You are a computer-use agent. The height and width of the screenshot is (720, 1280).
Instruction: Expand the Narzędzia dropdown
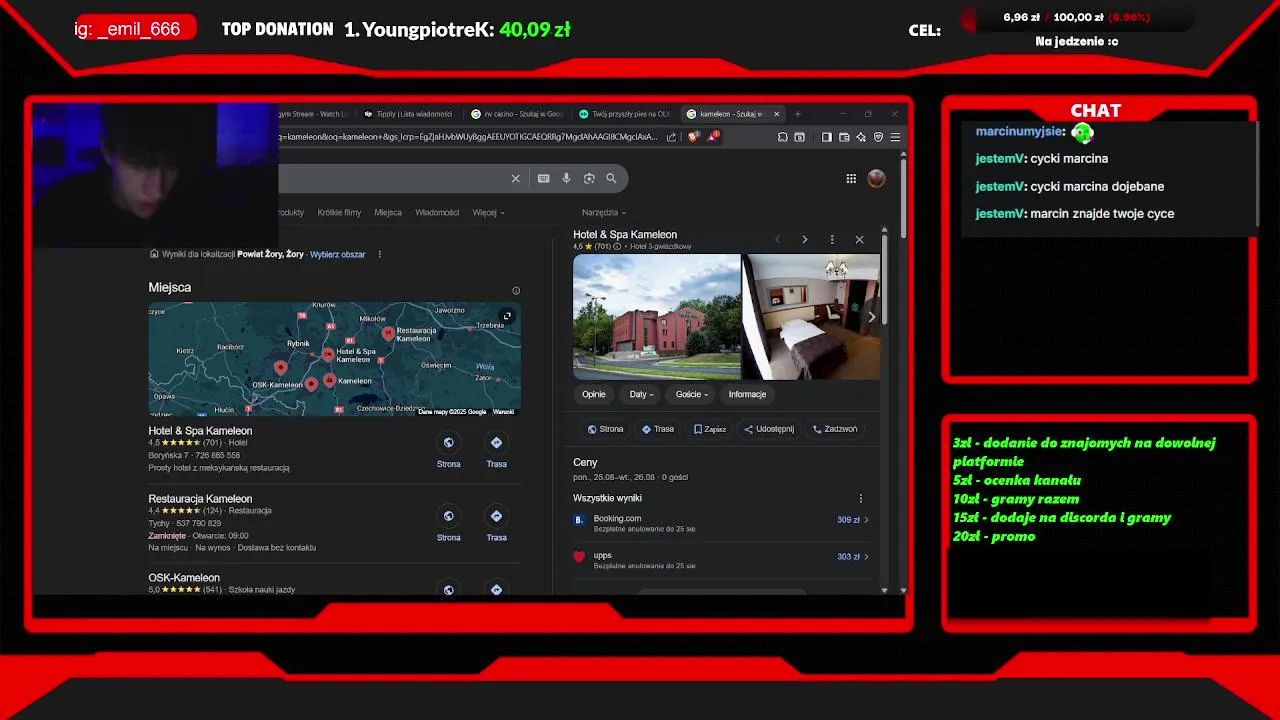tap(604, 213)
